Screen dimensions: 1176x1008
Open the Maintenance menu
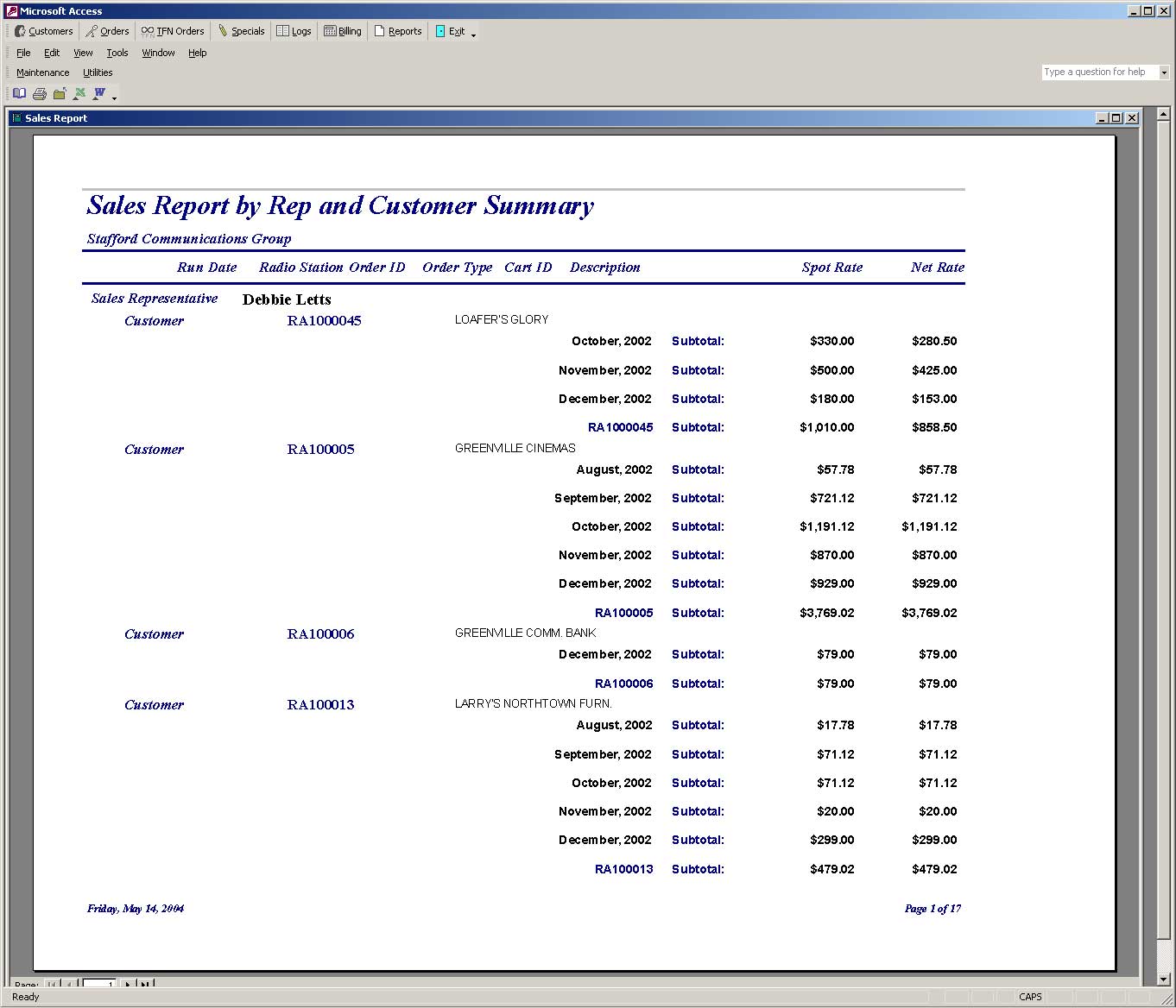point(42,72)
